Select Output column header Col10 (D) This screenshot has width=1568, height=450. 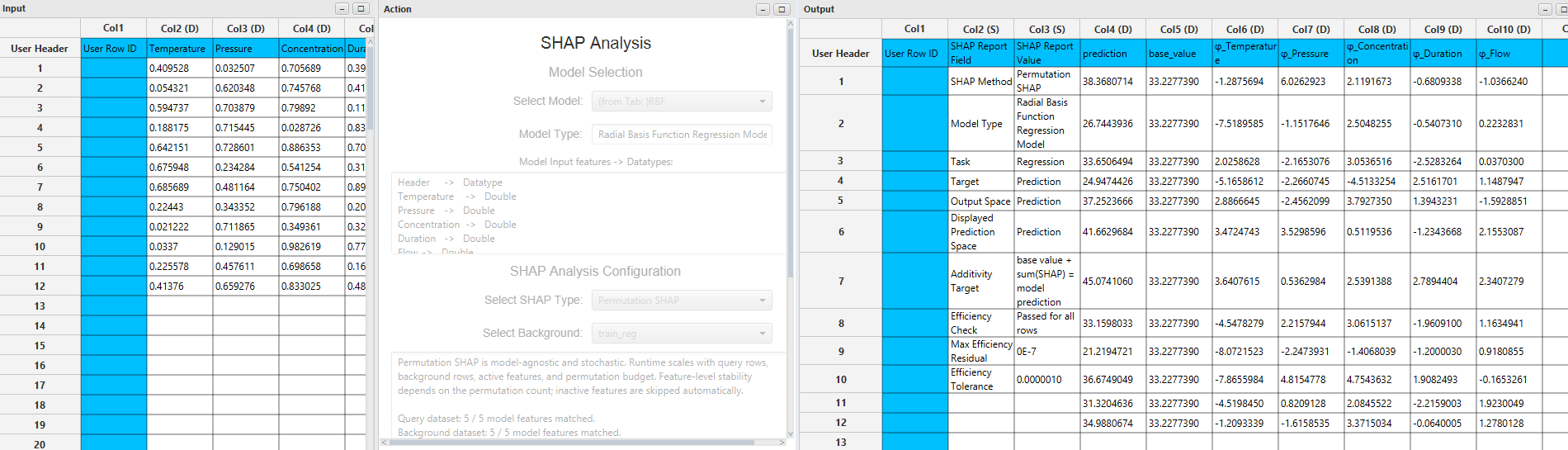click(x=1509, y=29)
